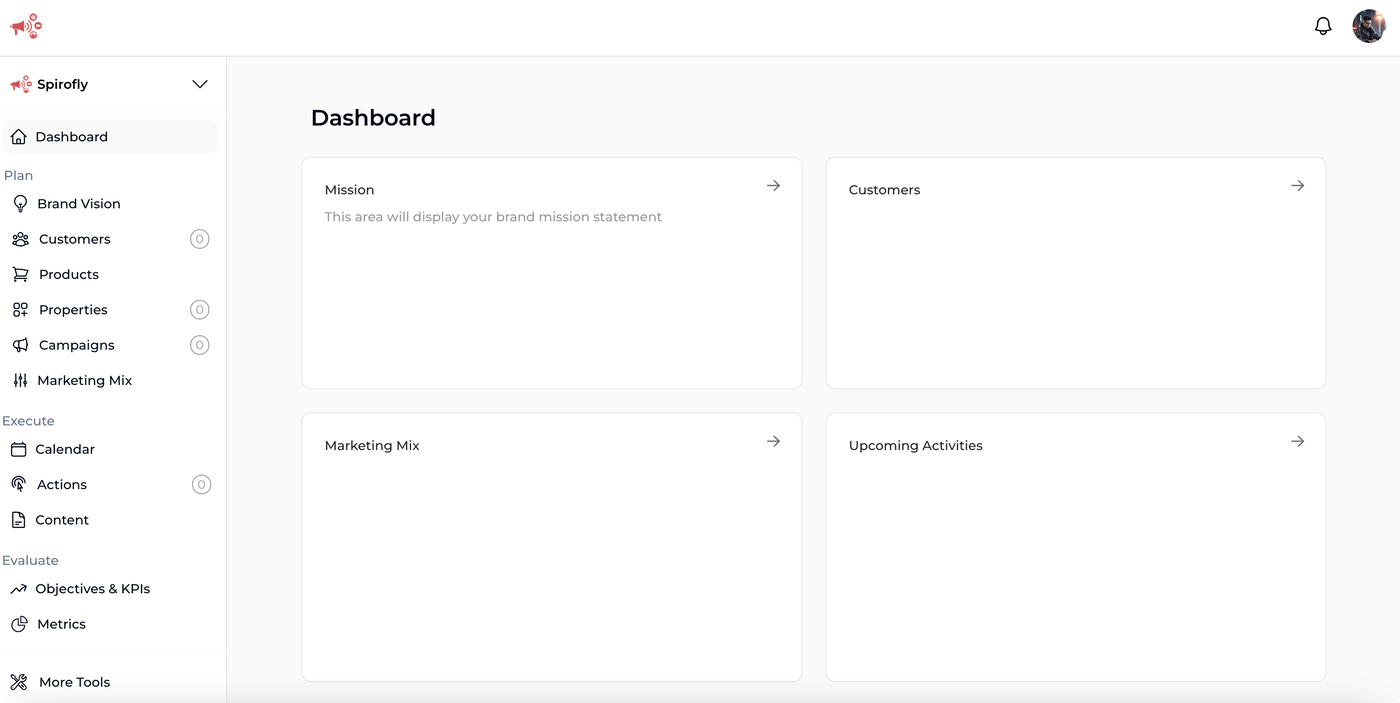Open Objectives & KPIs page
The width and height of the screenshot is (1400, 703).
coord(92,589)
